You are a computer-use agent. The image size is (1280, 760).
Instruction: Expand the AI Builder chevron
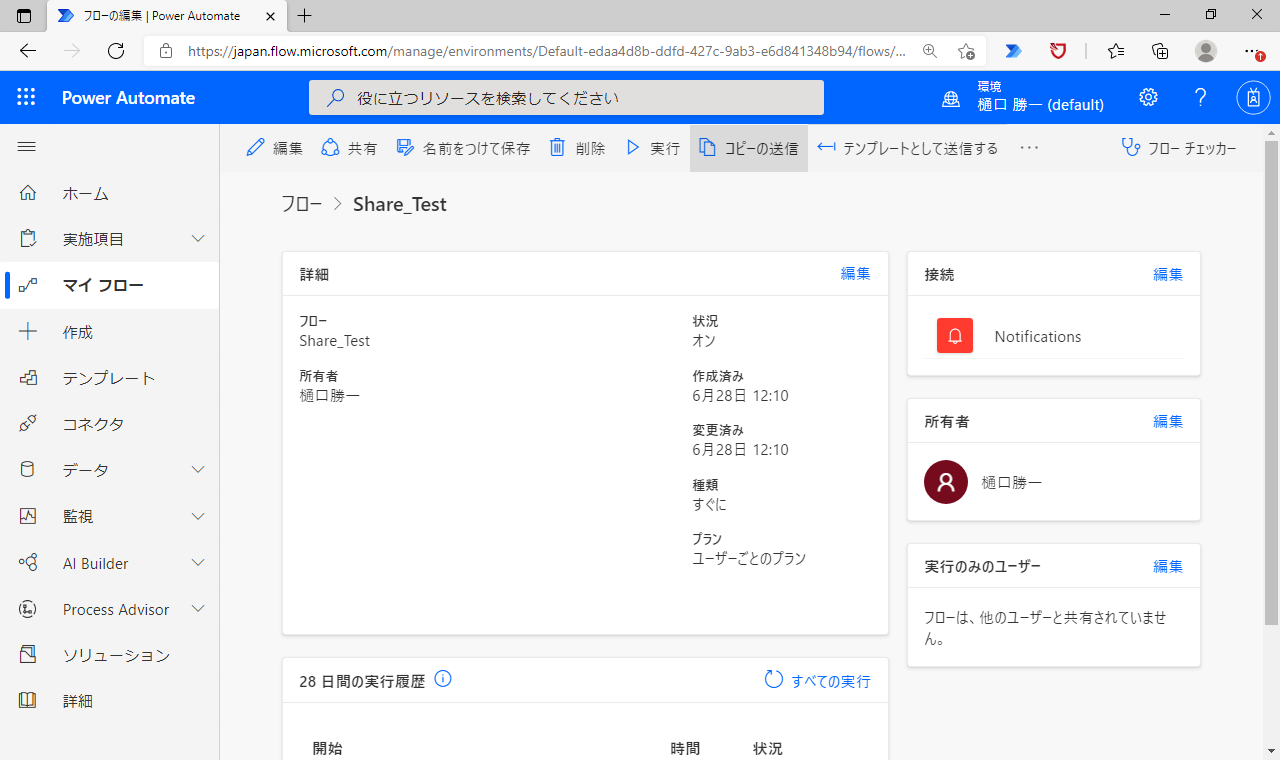(198, 563)
